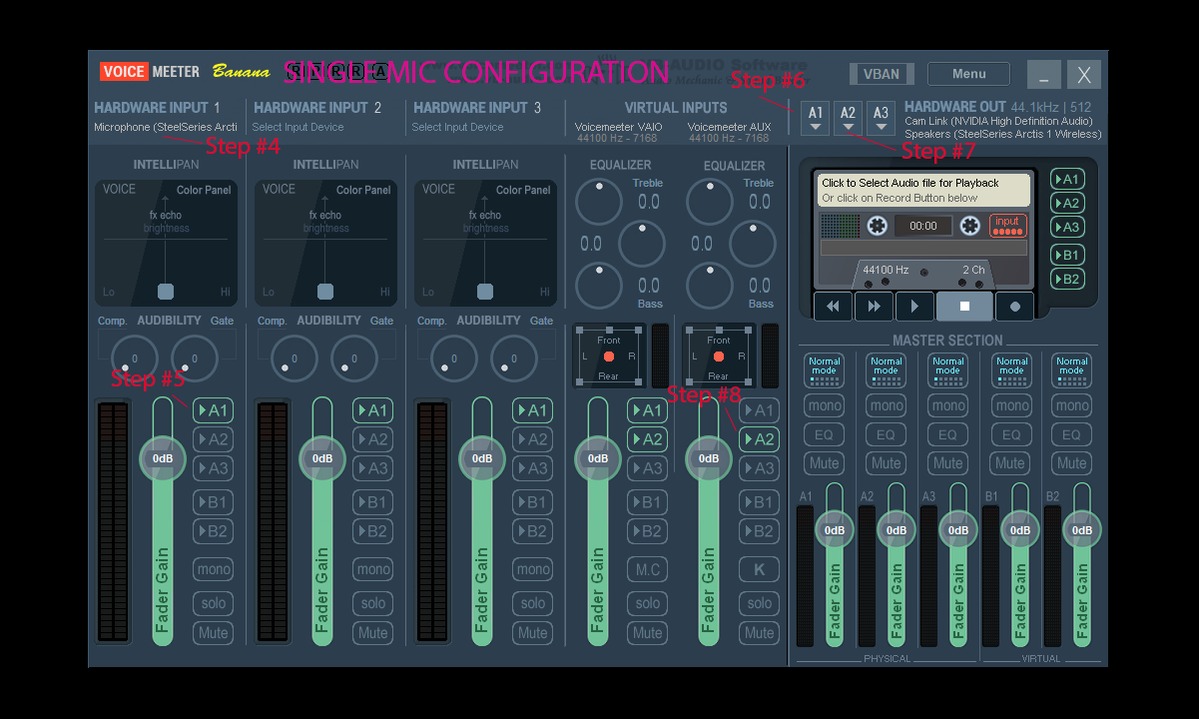This screenshot has width=1199, height=719.
Task: Route recorder playback to A1
Action: (x=1067, y=179)
